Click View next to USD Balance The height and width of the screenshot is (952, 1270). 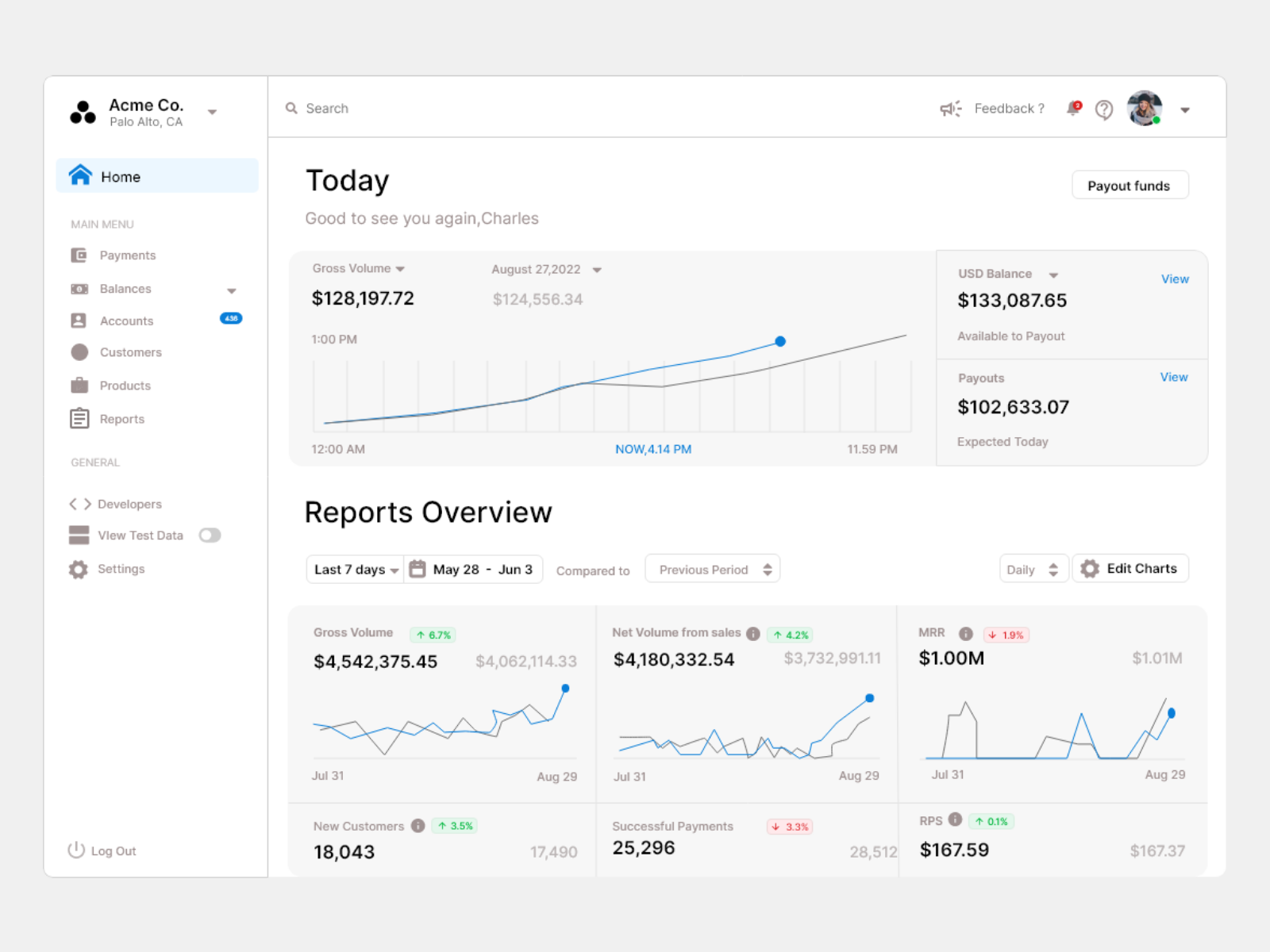[x=1175, y=278]
